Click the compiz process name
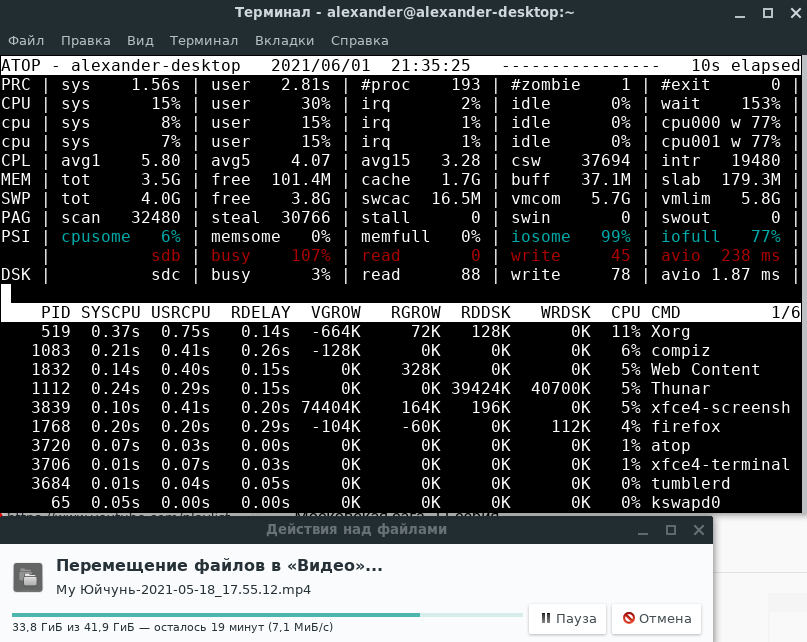 pos(680,351)
